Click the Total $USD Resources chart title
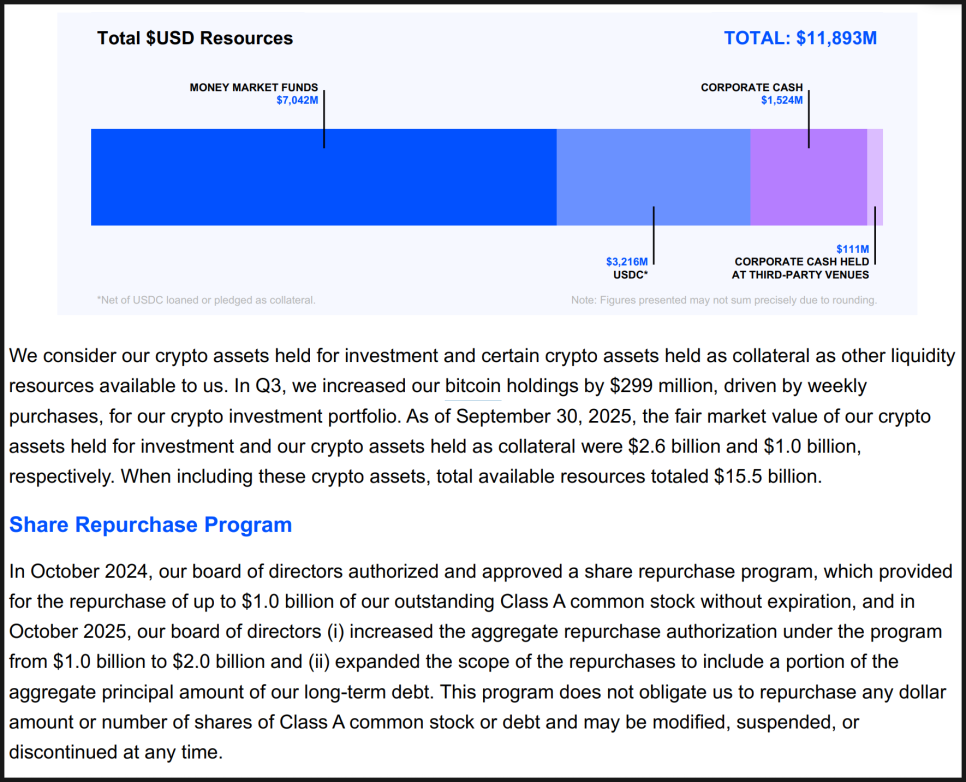This screenshot has height=782, width=966. 195,39
